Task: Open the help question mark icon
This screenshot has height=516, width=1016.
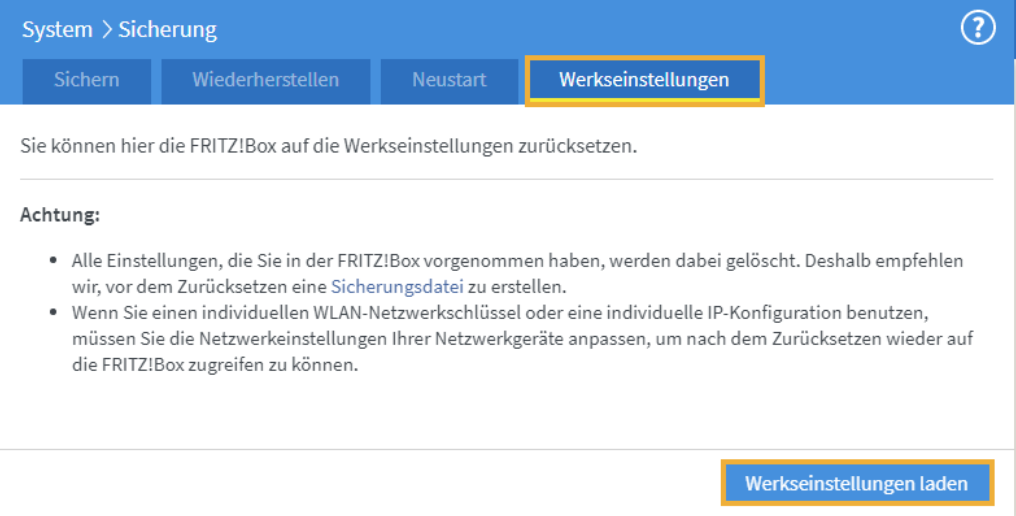Action: [x=978, y=29]
